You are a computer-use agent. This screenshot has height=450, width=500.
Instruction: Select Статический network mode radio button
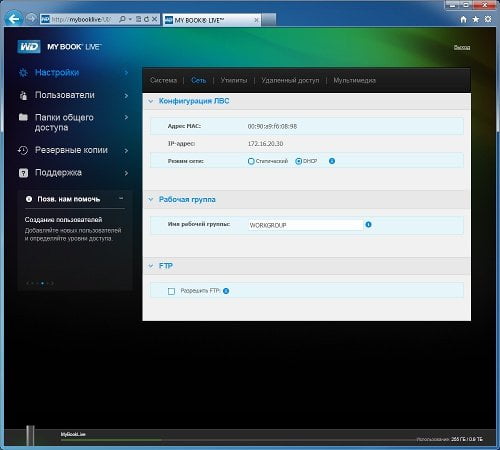pyautogui.click(x=251, y=161)
